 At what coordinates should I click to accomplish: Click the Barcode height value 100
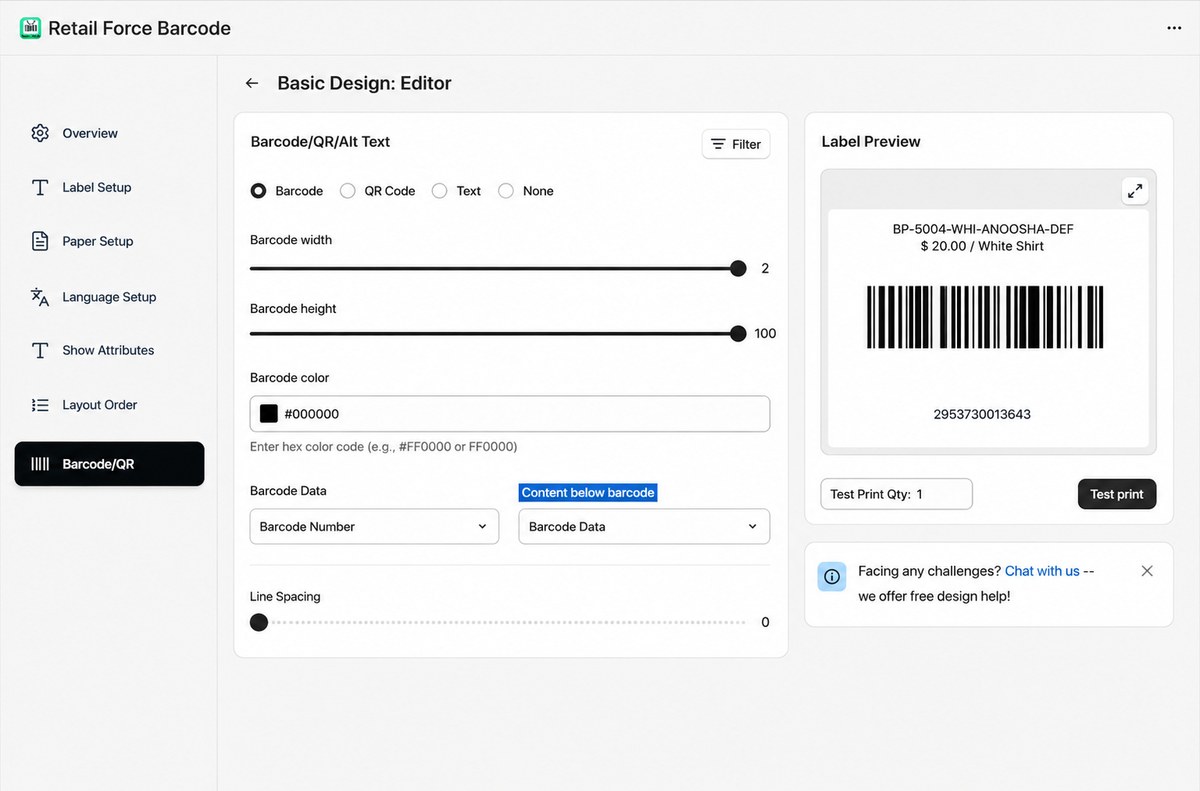765,333
